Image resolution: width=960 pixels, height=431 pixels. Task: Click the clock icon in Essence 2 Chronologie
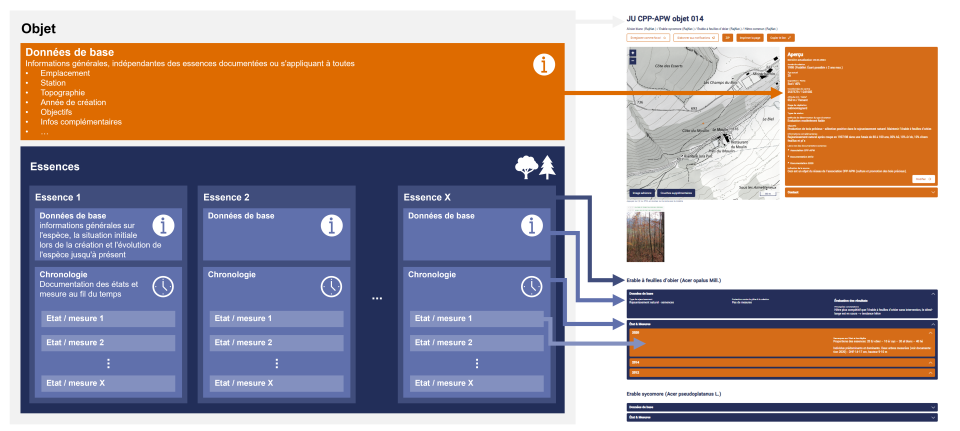tap(331, 287)
